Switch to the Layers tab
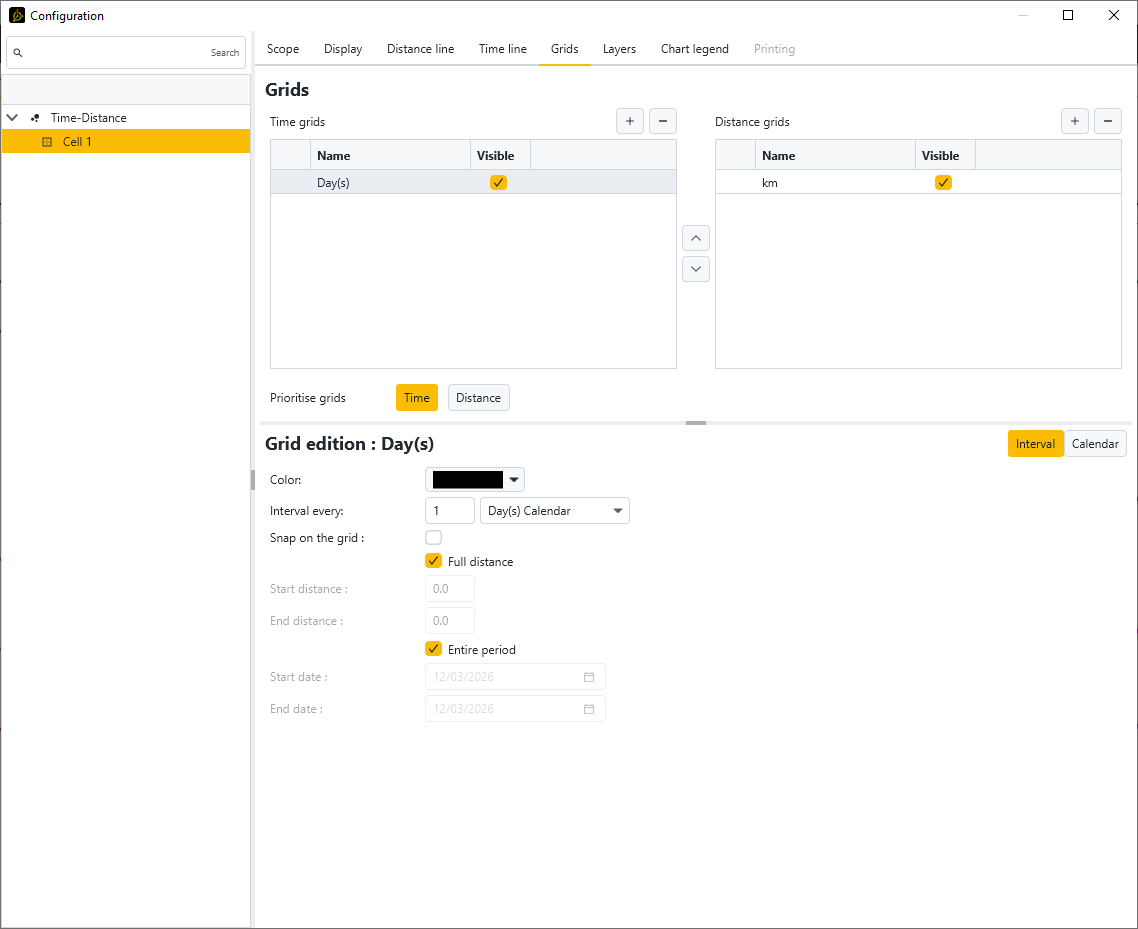The image size is (1138, 929). 619,49
